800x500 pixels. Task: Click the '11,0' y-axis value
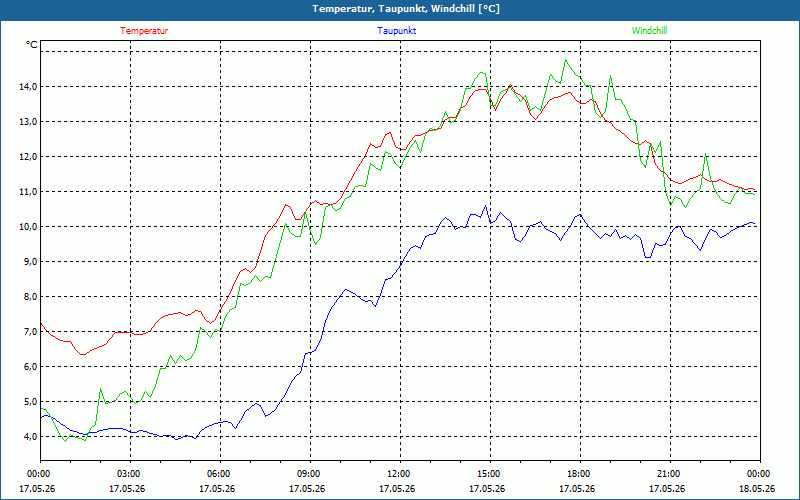[29, 192]
